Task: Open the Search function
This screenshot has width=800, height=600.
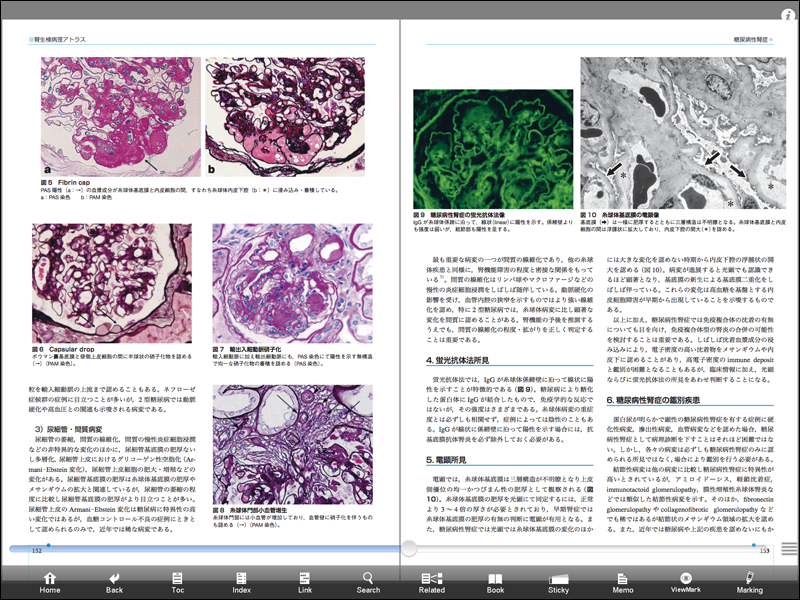Action: point(369,580)
